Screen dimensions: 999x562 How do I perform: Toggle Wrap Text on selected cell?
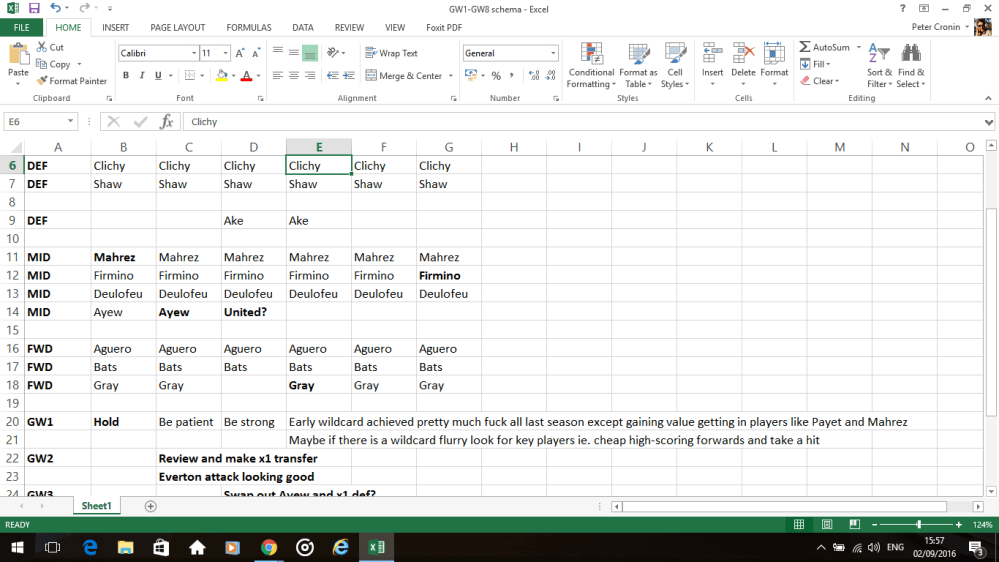tap(391, 53)
